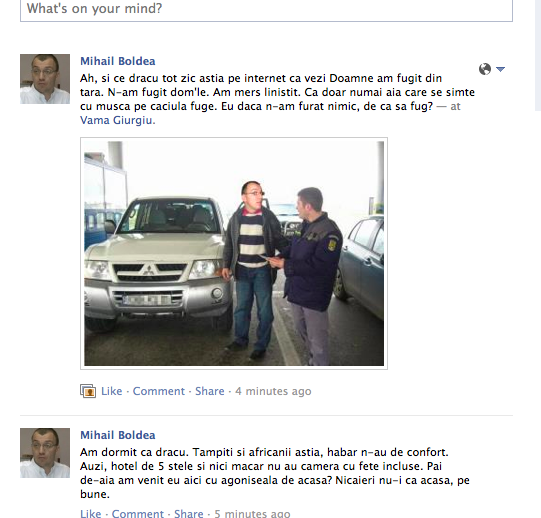Open the second post's profile picture
Image resolution: width=541 pixels, height=518 pixels.
45,453
